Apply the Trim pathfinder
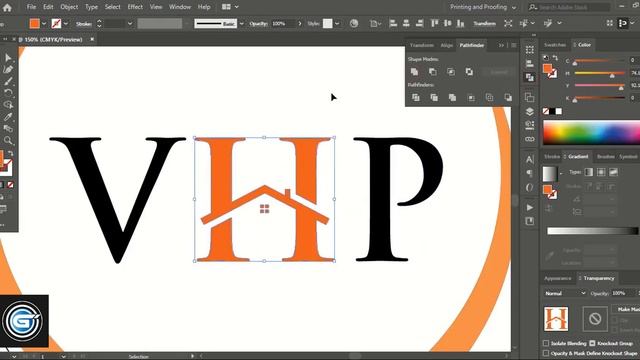The image size is (640, 360). coord(434,98)
